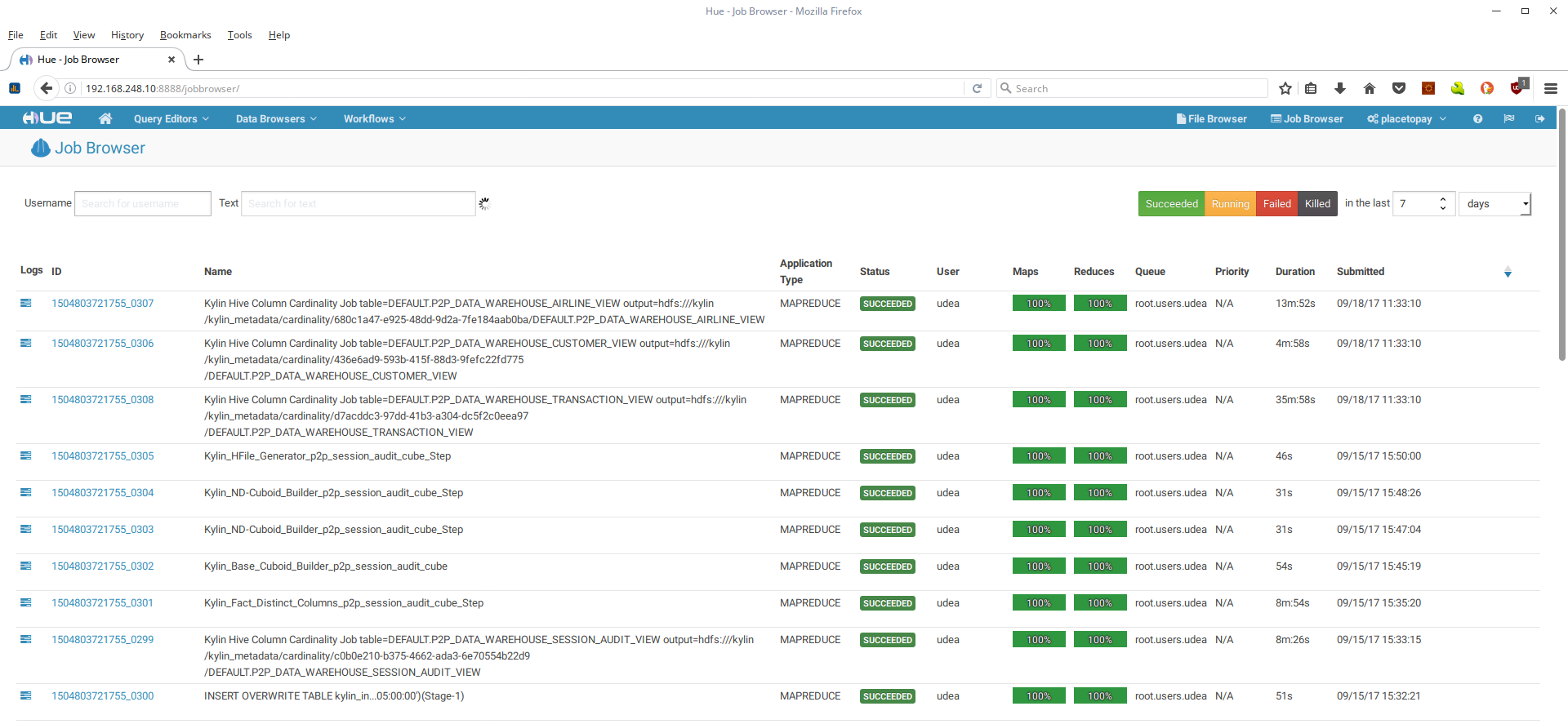
Task: Toggle the Failed status filter
Action: click(1276, 204)
